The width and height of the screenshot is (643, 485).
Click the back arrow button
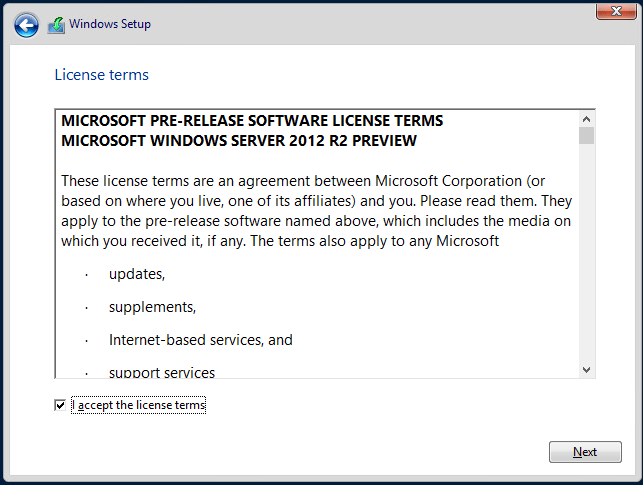(x=26, y=25)
